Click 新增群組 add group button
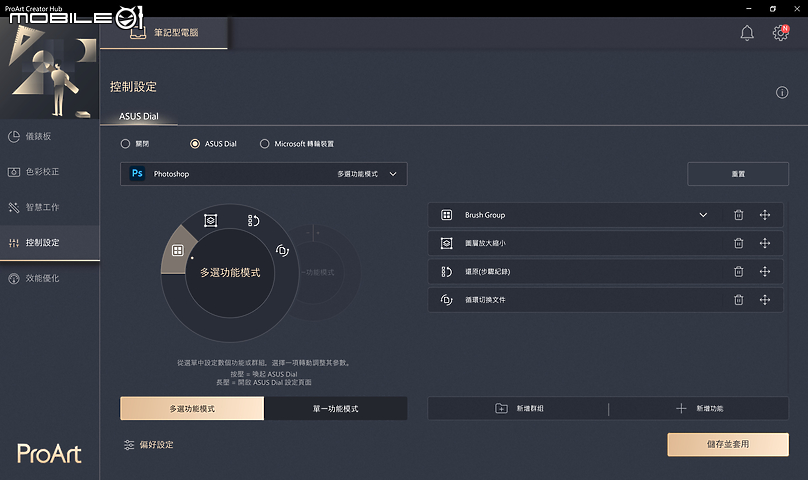Image resolution: width=808 pixels, height=480 pixels. (x=518, y=408)
